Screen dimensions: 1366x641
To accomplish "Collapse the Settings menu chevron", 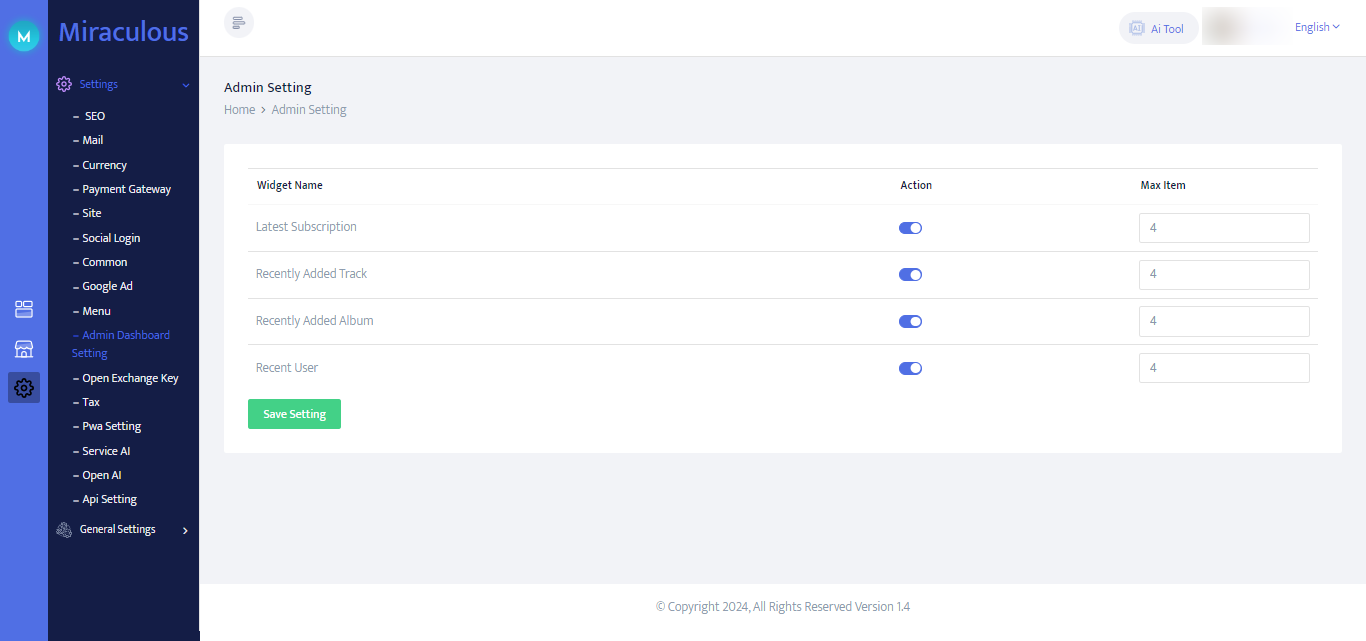I will coord(186,85).
